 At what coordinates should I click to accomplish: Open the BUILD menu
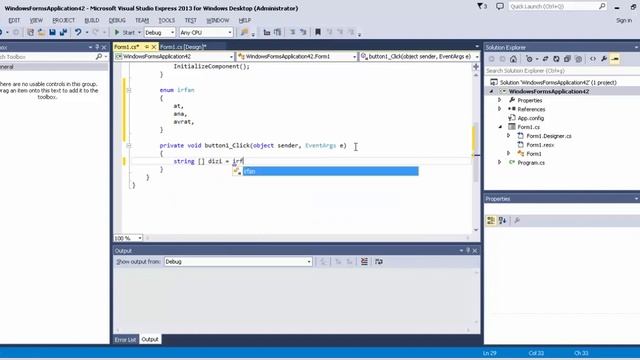tap(91, 20)
